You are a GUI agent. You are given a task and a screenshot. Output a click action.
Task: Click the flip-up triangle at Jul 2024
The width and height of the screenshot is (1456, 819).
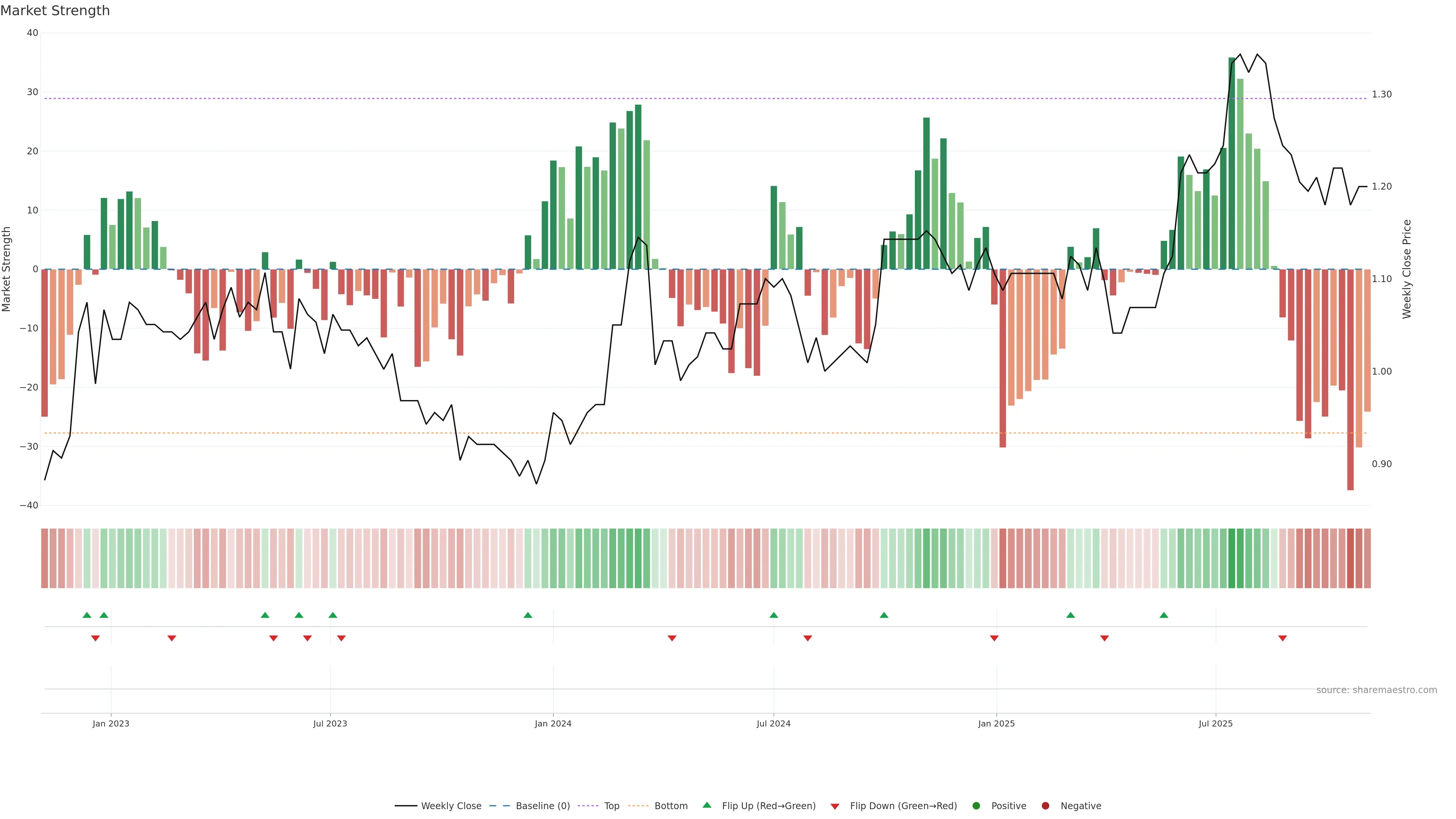[x=774, y=615]
